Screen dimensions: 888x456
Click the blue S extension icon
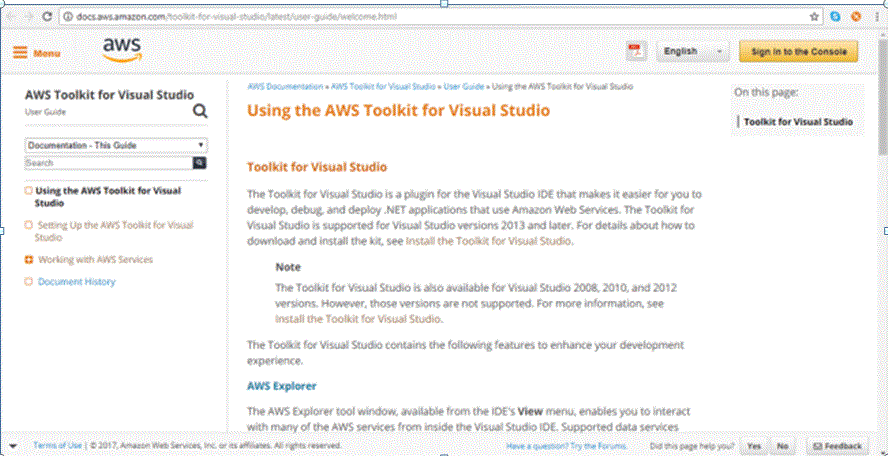click(x=835, y=16)
